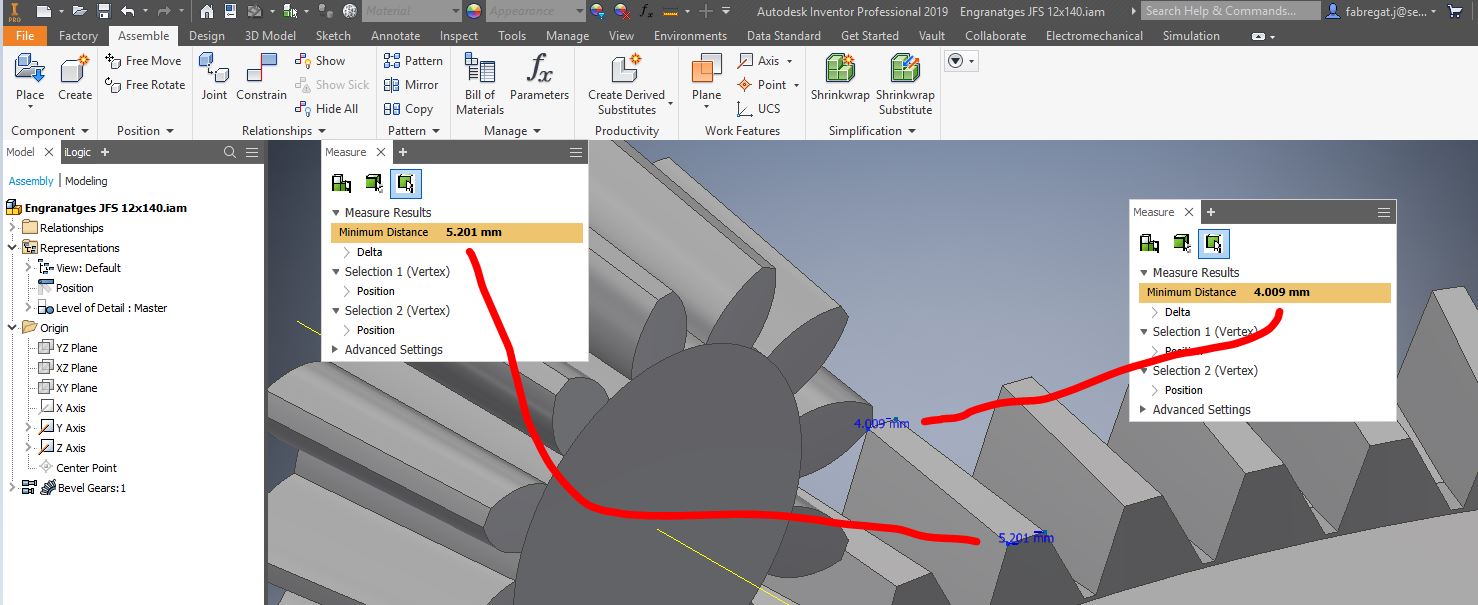Click the Search Help field
The image size is (1478, 605).
1228,10
